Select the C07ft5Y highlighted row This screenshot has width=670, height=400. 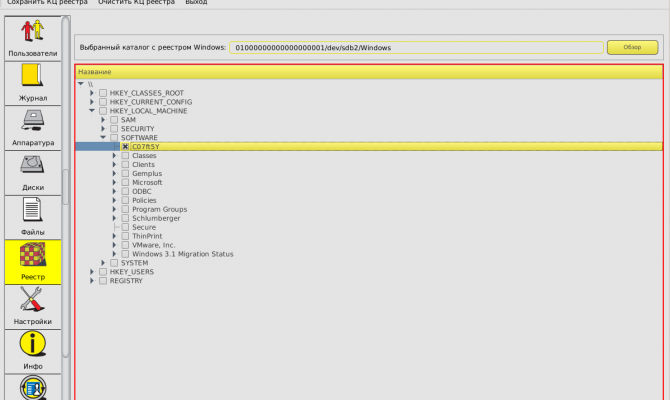tap(369, 147)
